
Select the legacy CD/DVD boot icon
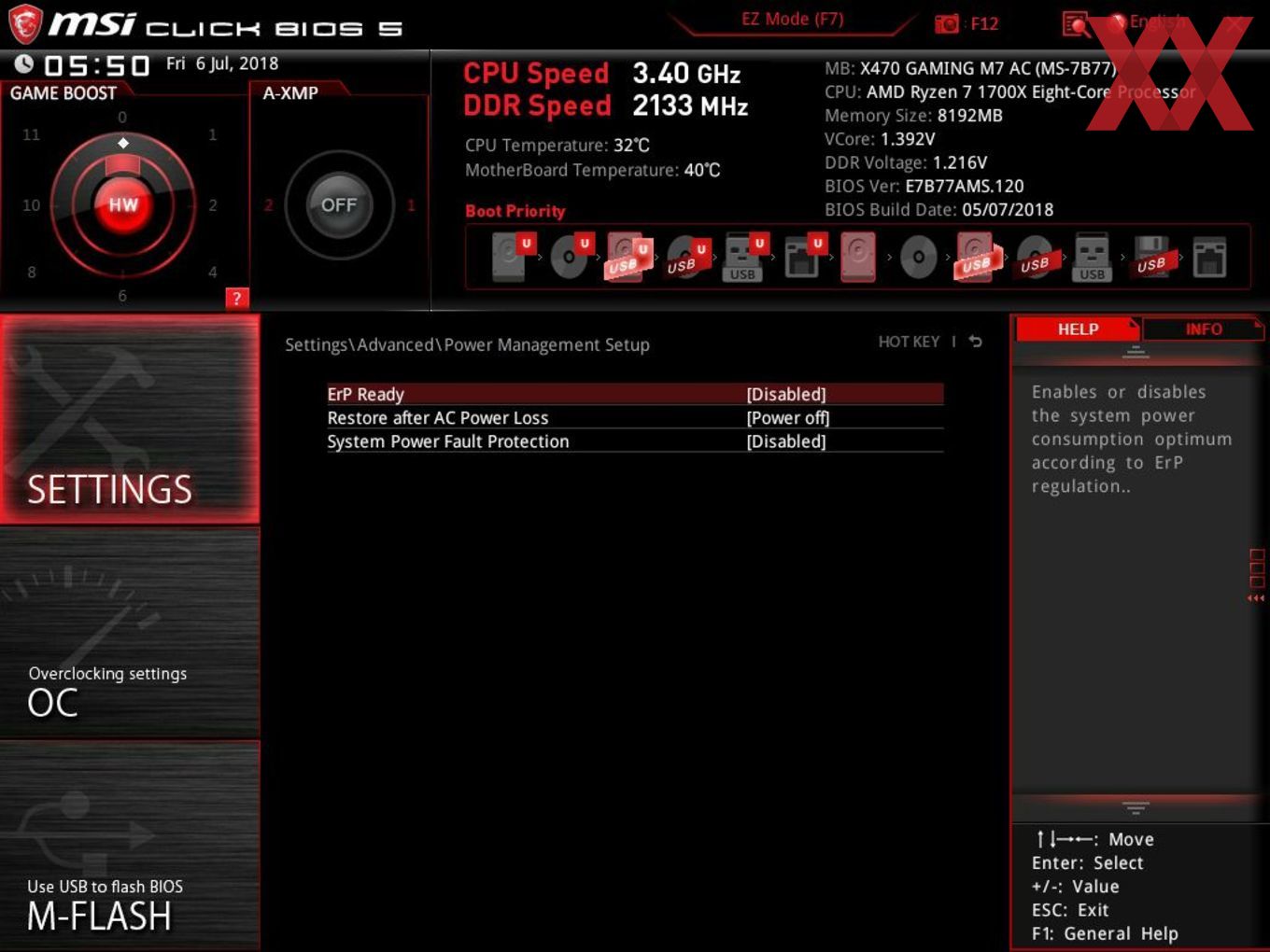pos(918,258)
